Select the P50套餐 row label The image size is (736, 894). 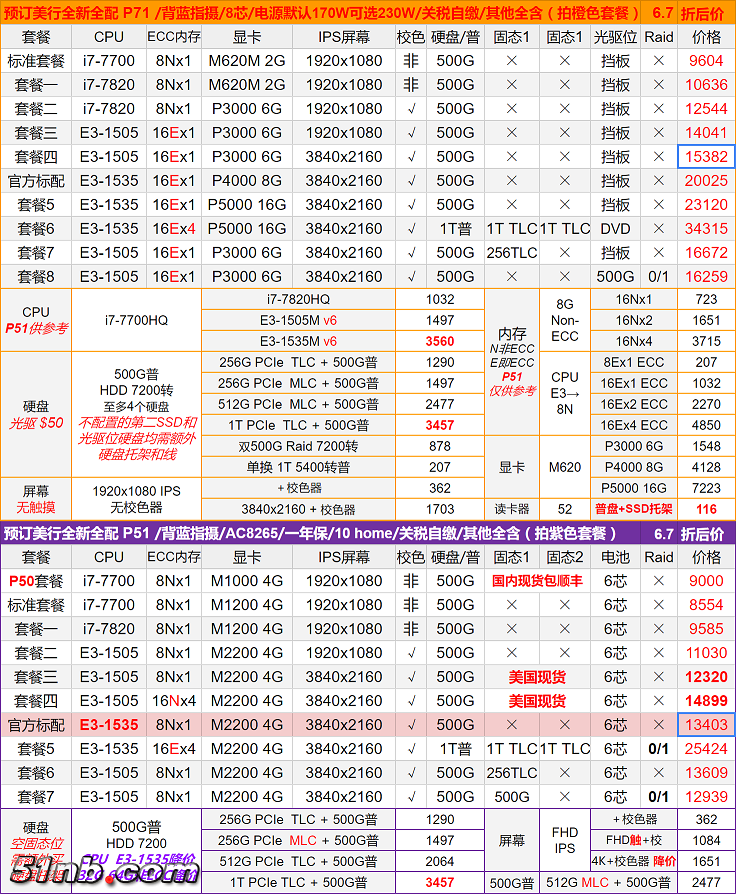click(35, 581)
